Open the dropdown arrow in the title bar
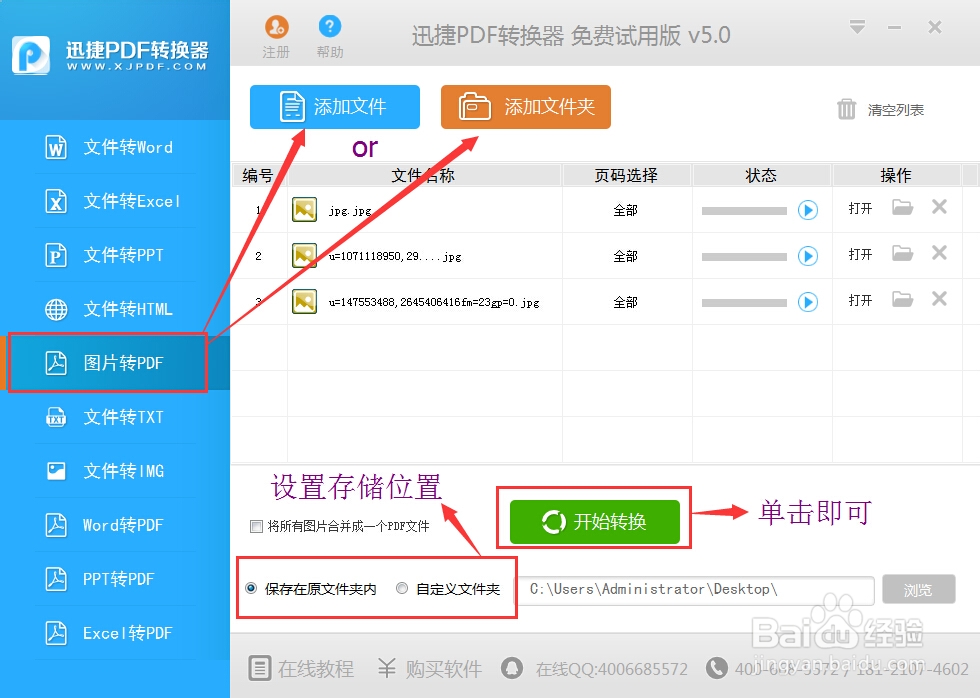This screenshot has height=698, width=980. click(x=858, y=27)
